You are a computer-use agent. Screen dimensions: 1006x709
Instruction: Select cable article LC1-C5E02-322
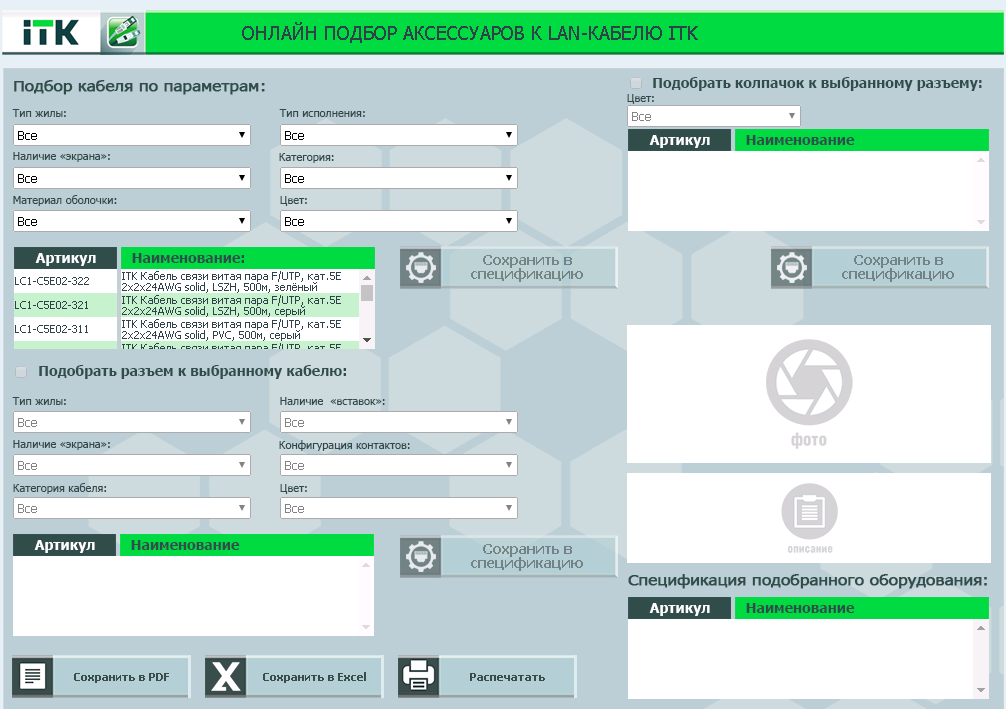point(52,281)
